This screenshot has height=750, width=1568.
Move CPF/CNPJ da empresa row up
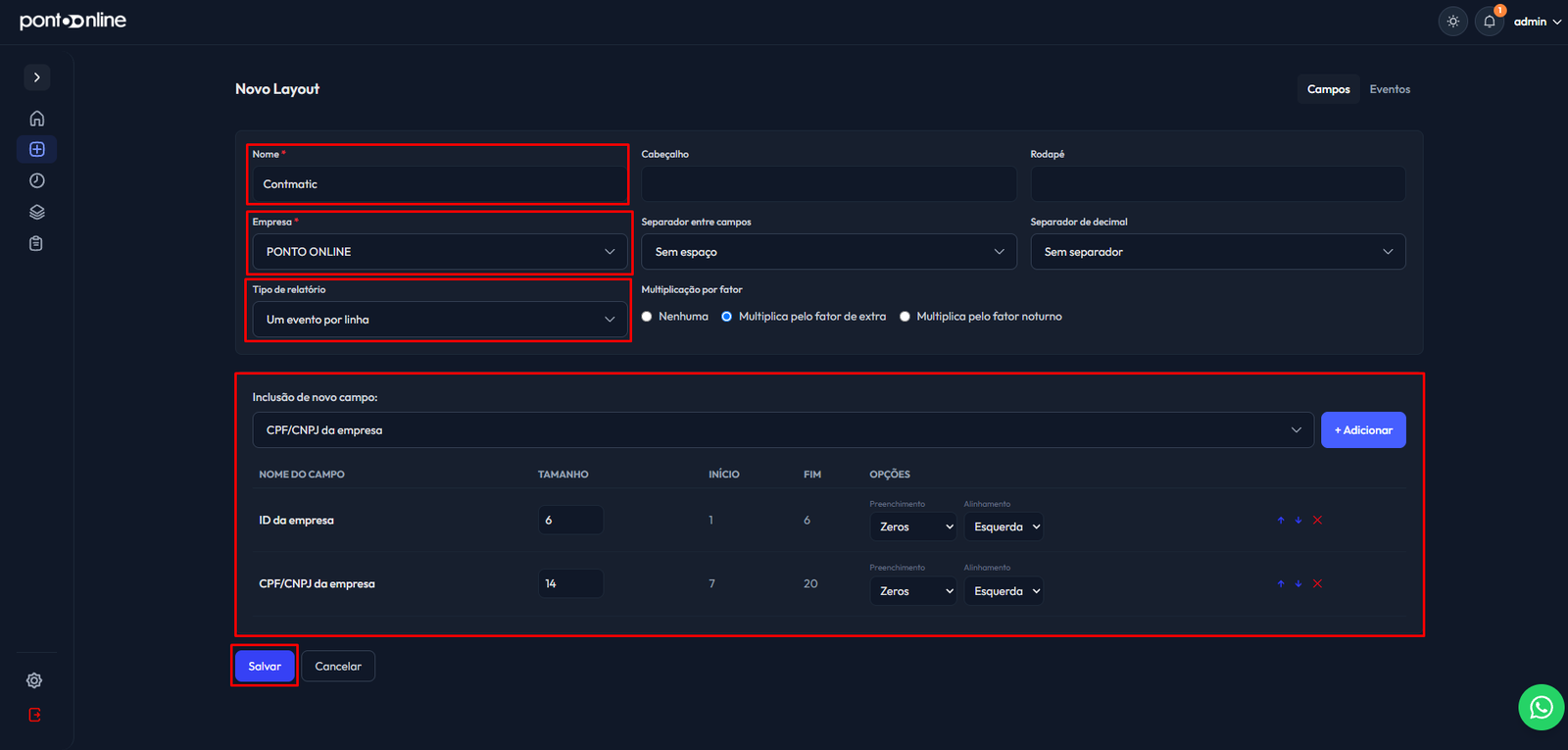(x=1281, y=584)
